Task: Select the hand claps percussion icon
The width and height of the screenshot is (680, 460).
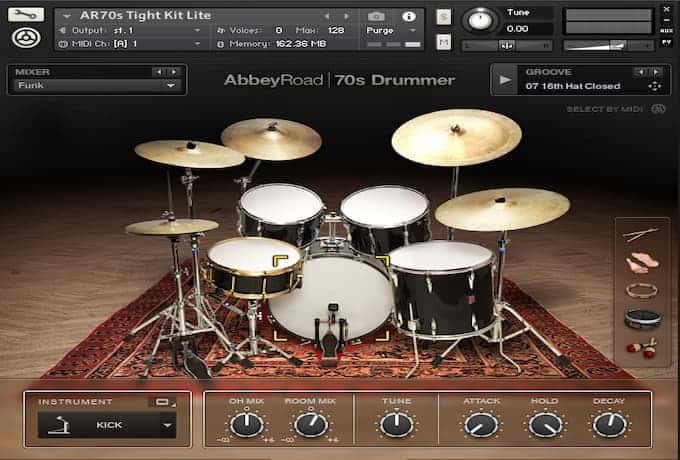Action: tap(642, 262)
